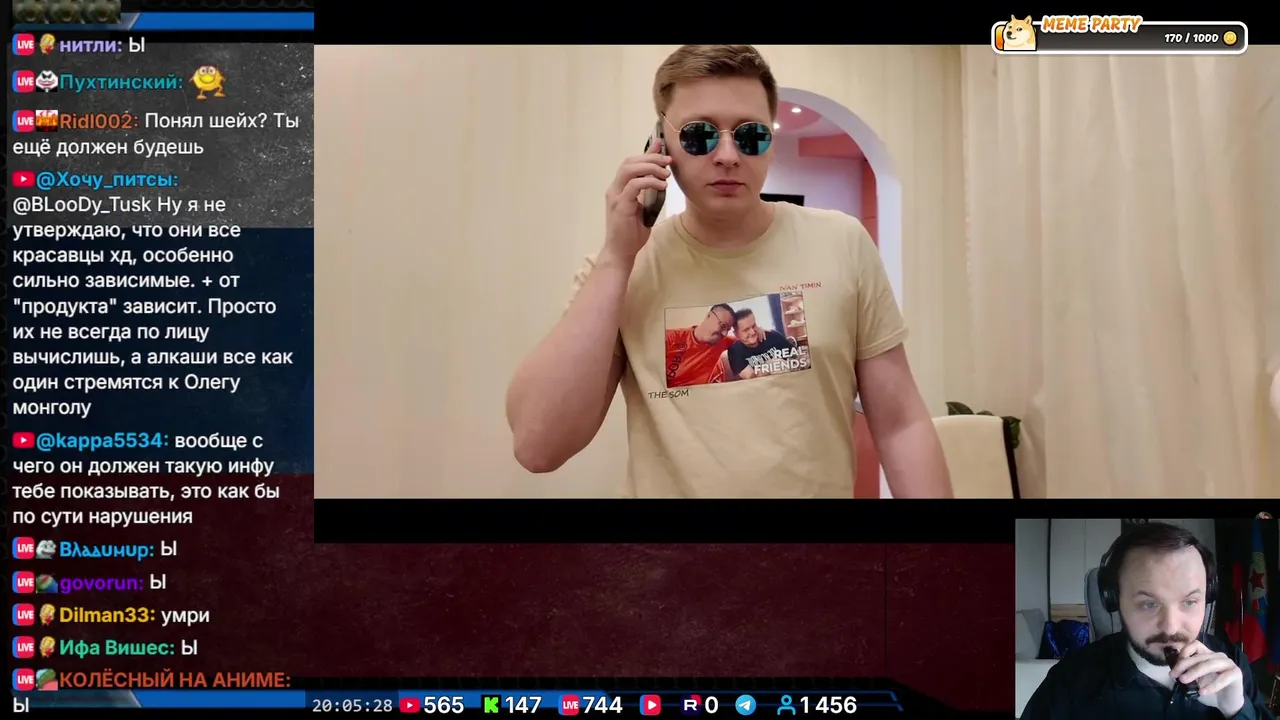This screenshot has width=1280, height=720.
Task: Click the avatar next to Dilman33
Action: coord(47,615)
